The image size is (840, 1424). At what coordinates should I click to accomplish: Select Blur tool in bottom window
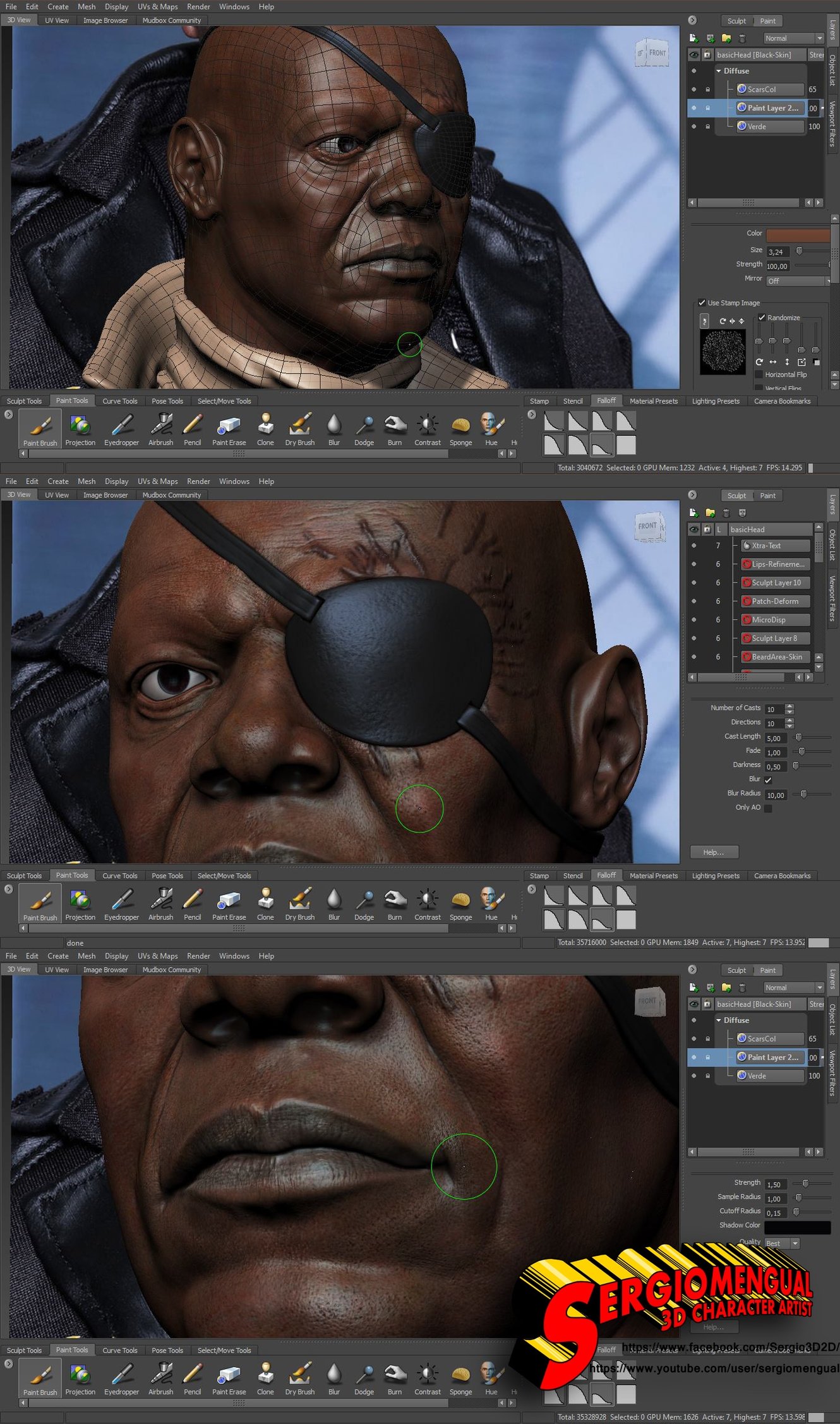coord(334,1378)
